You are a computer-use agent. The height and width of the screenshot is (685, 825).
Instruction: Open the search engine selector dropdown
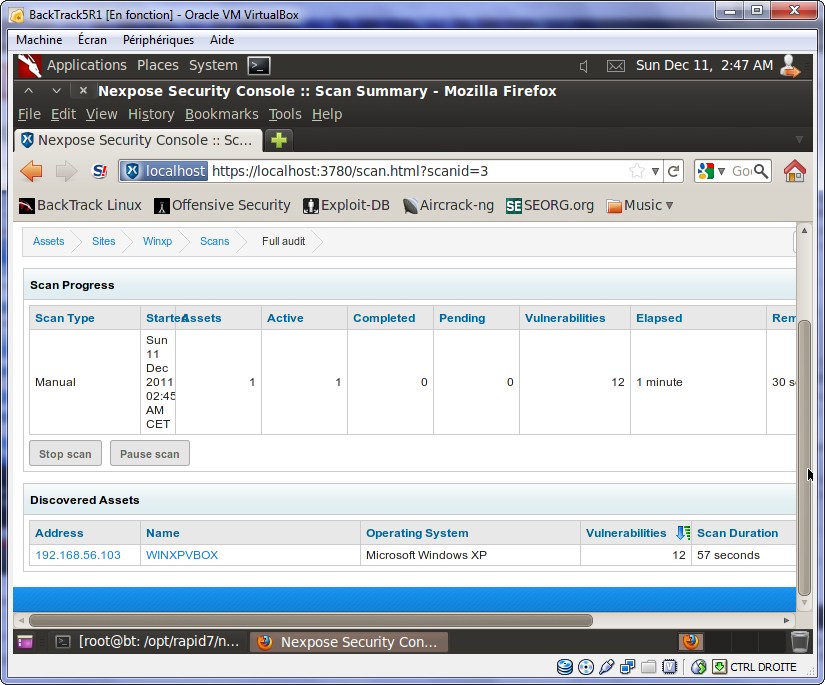tap(721, 171)
